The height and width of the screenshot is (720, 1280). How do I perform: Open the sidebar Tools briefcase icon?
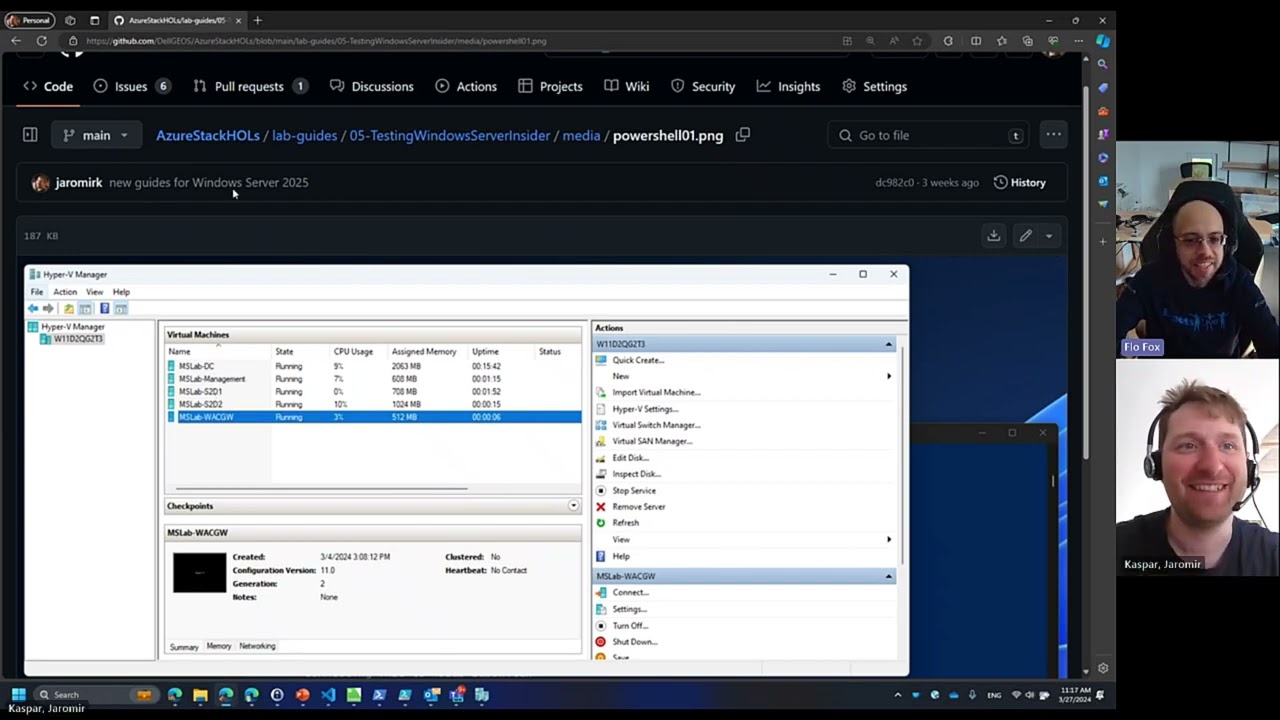pyautogui.click(x=1103, y=111)
